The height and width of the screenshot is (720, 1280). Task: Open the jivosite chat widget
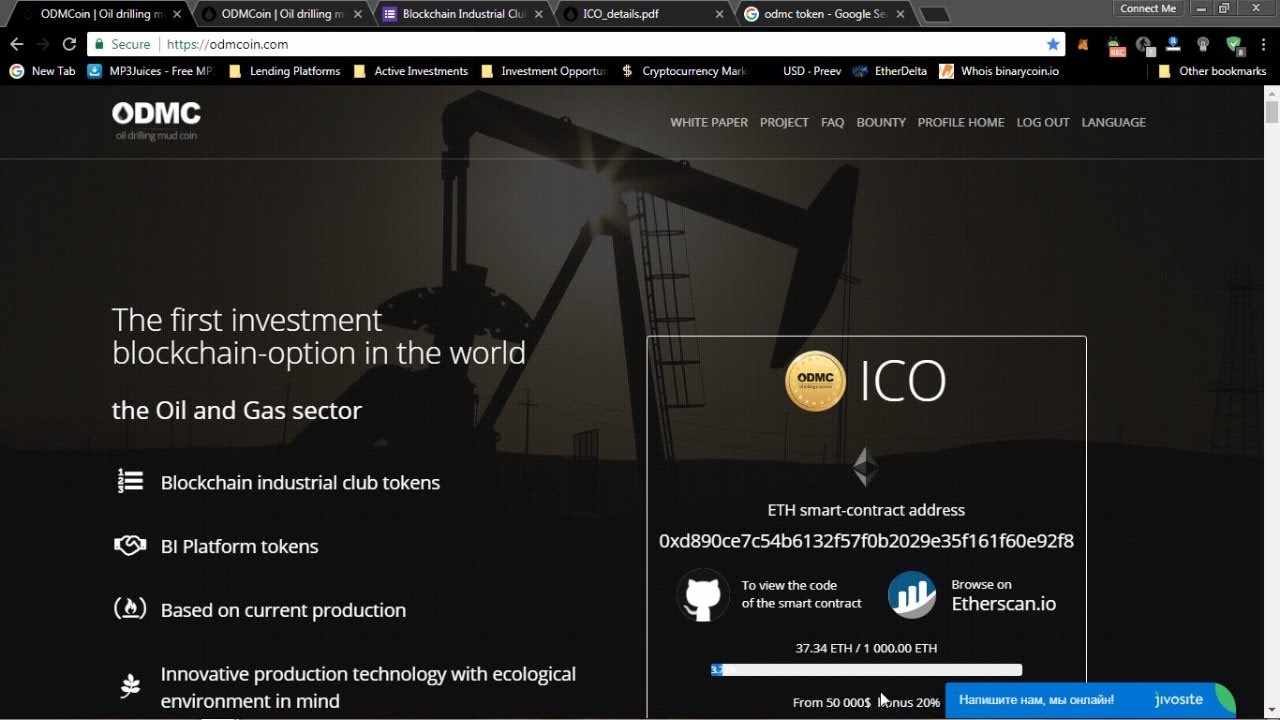(x=1090, y=700)
